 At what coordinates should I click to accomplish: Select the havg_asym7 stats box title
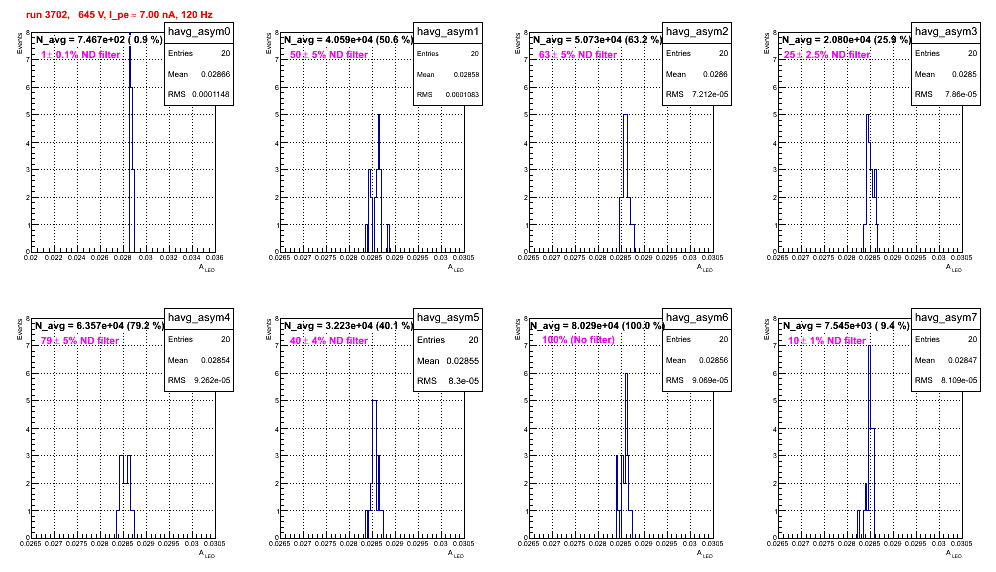pos(946,318)
